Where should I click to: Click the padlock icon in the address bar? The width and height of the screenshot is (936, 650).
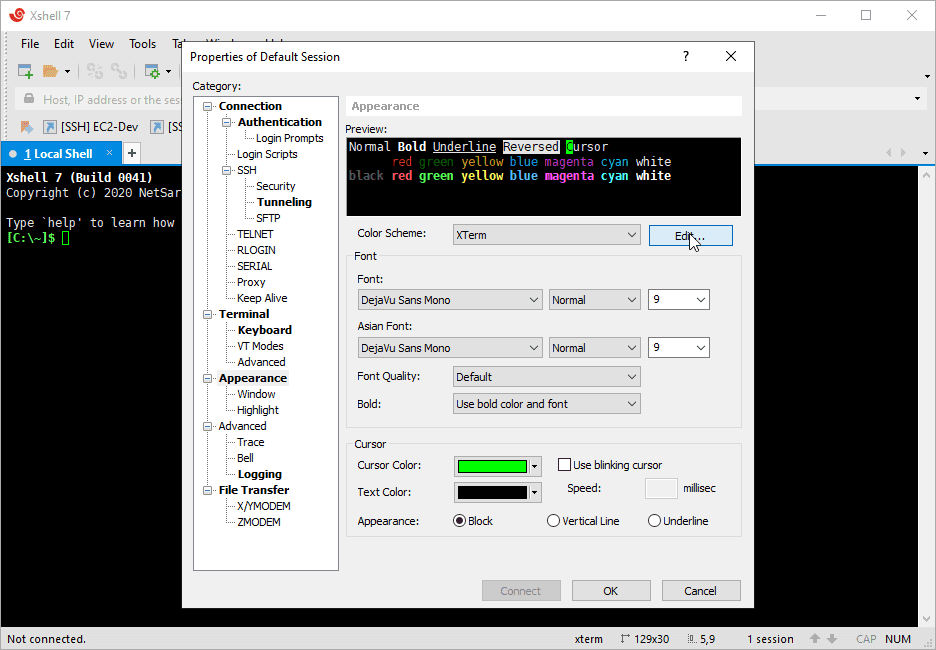[x=28, y=99]
